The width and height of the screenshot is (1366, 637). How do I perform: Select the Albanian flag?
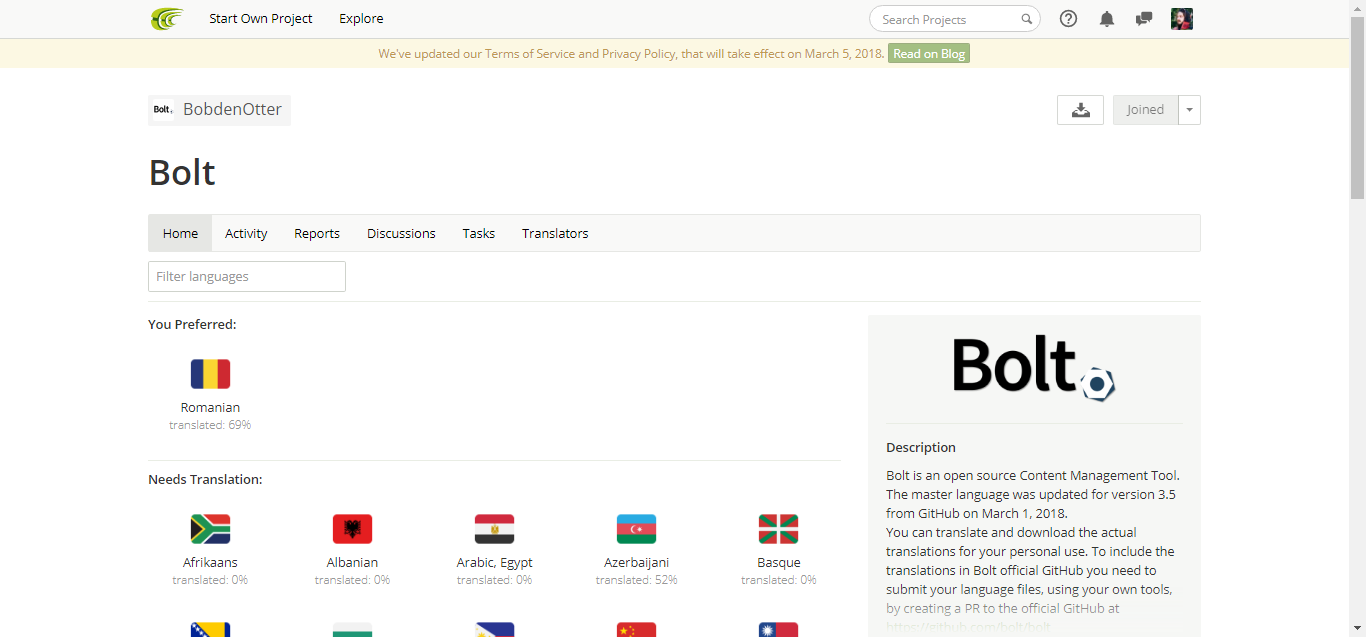point(352,529)
